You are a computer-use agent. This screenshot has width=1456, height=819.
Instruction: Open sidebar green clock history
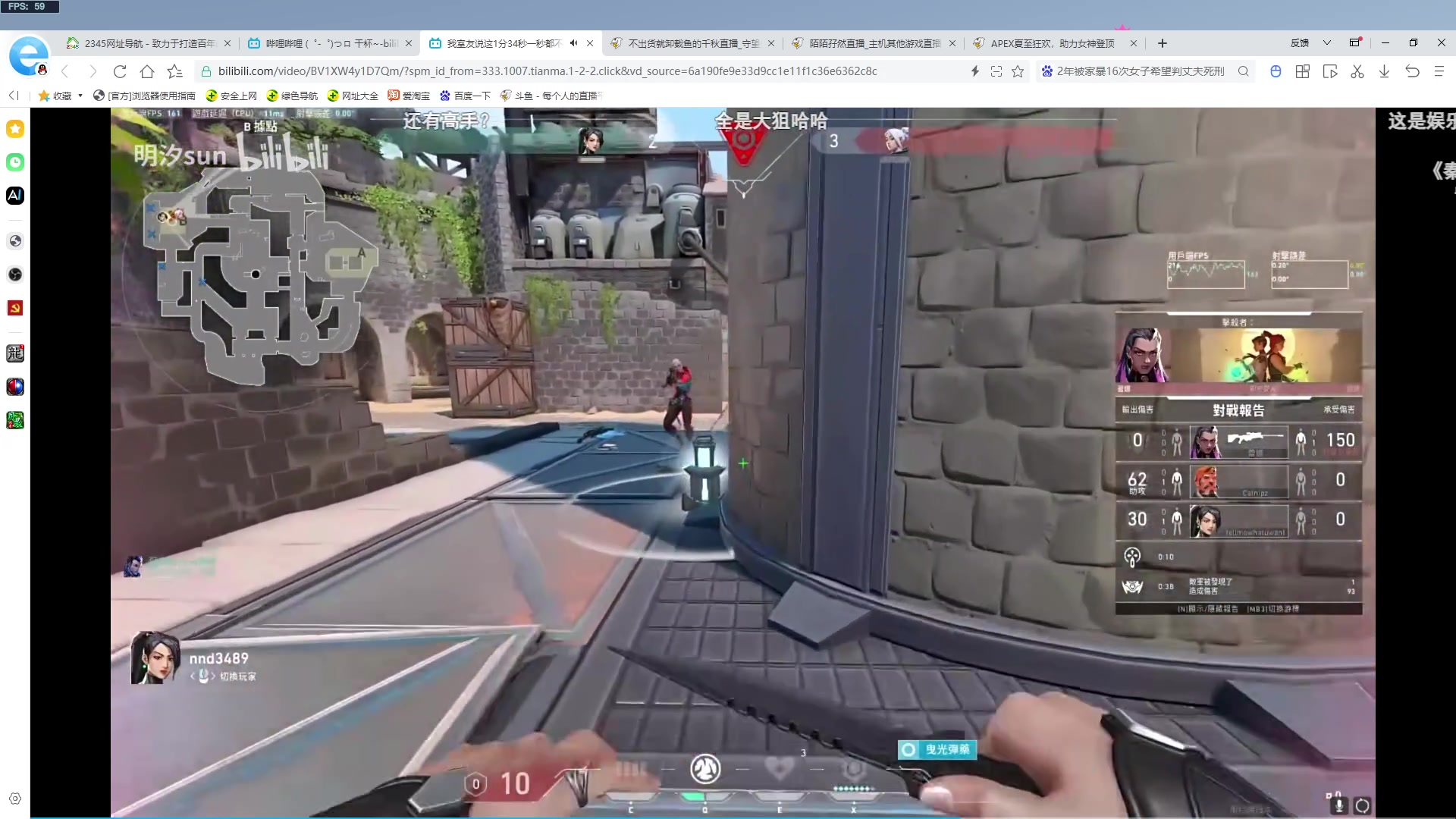coord(15,162)
